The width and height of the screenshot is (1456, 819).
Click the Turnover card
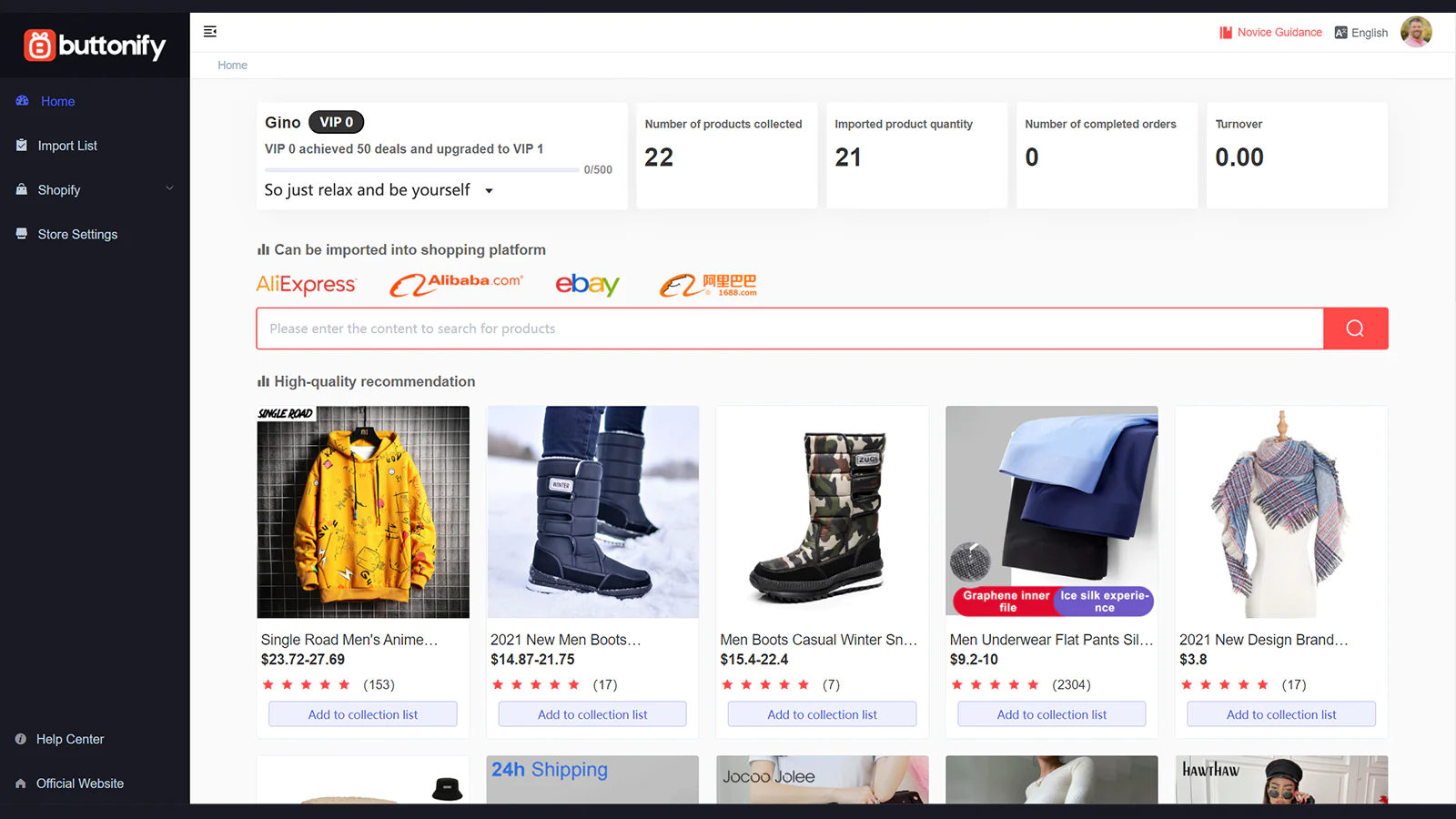[x=1297, y=156]
